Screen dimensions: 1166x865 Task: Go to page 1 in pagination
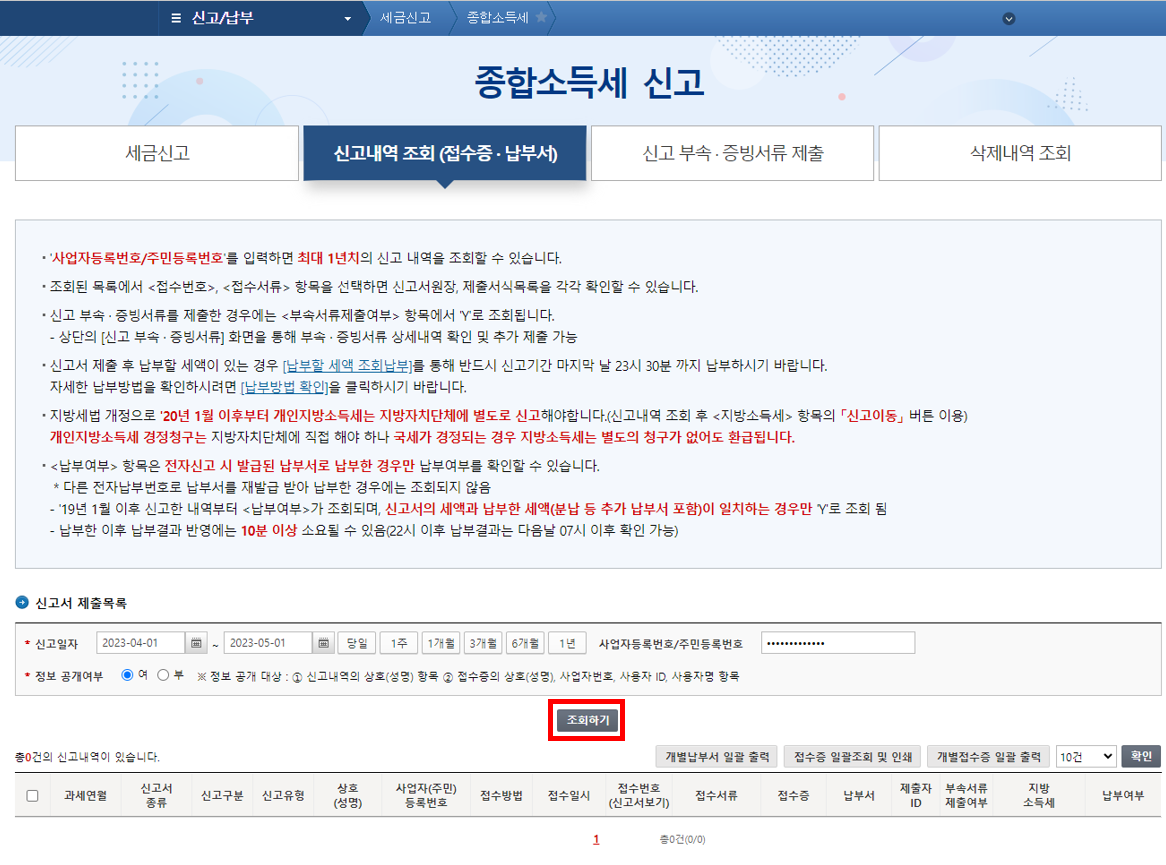point(596,839)
